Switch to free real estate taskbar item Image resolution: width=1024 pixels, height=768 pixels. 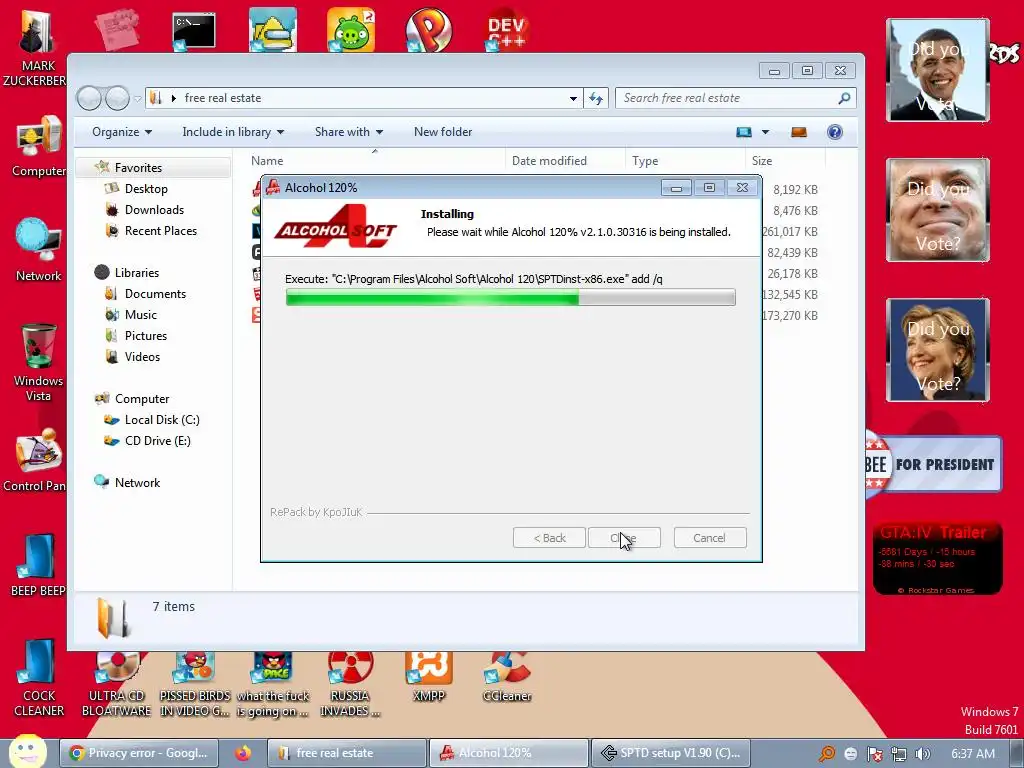[x=347, y=753]
